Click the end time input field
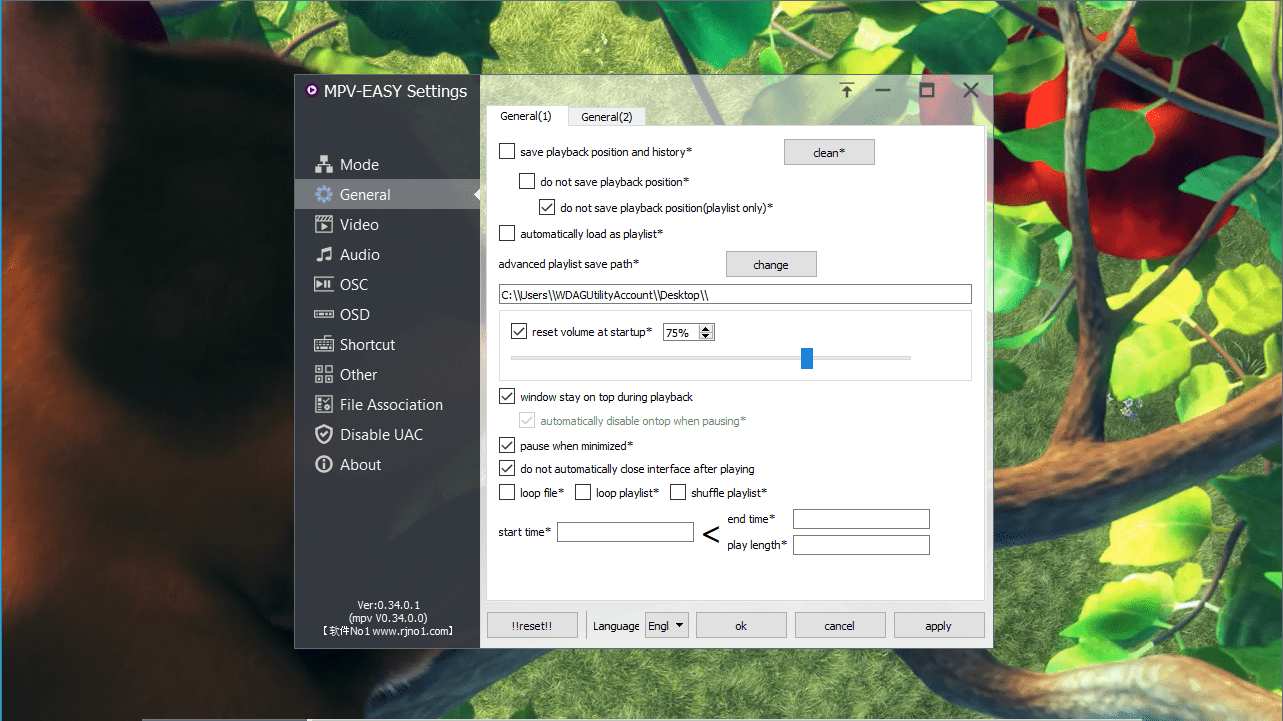Screen dimensions: 1283x721 (x=861, y=519)
